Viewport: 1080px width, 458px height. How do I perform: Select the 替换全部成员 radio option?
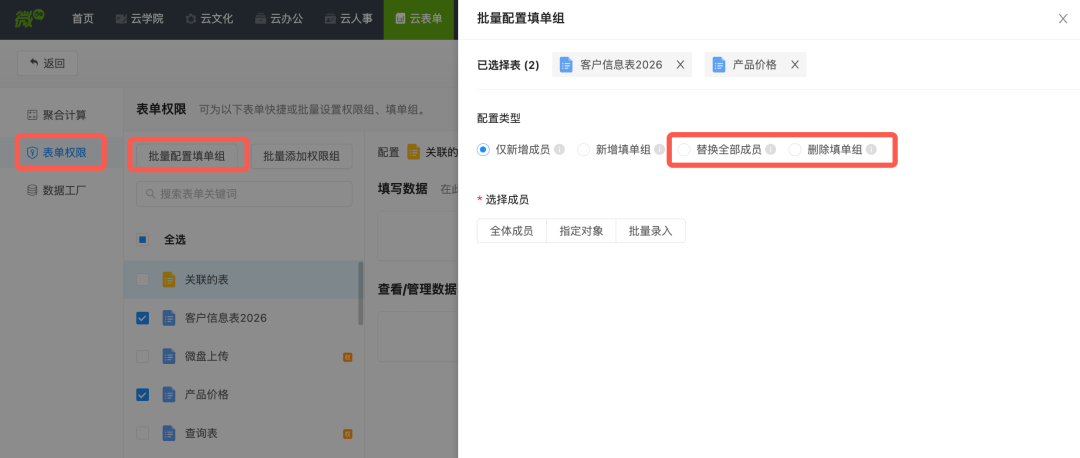point(685,150)
